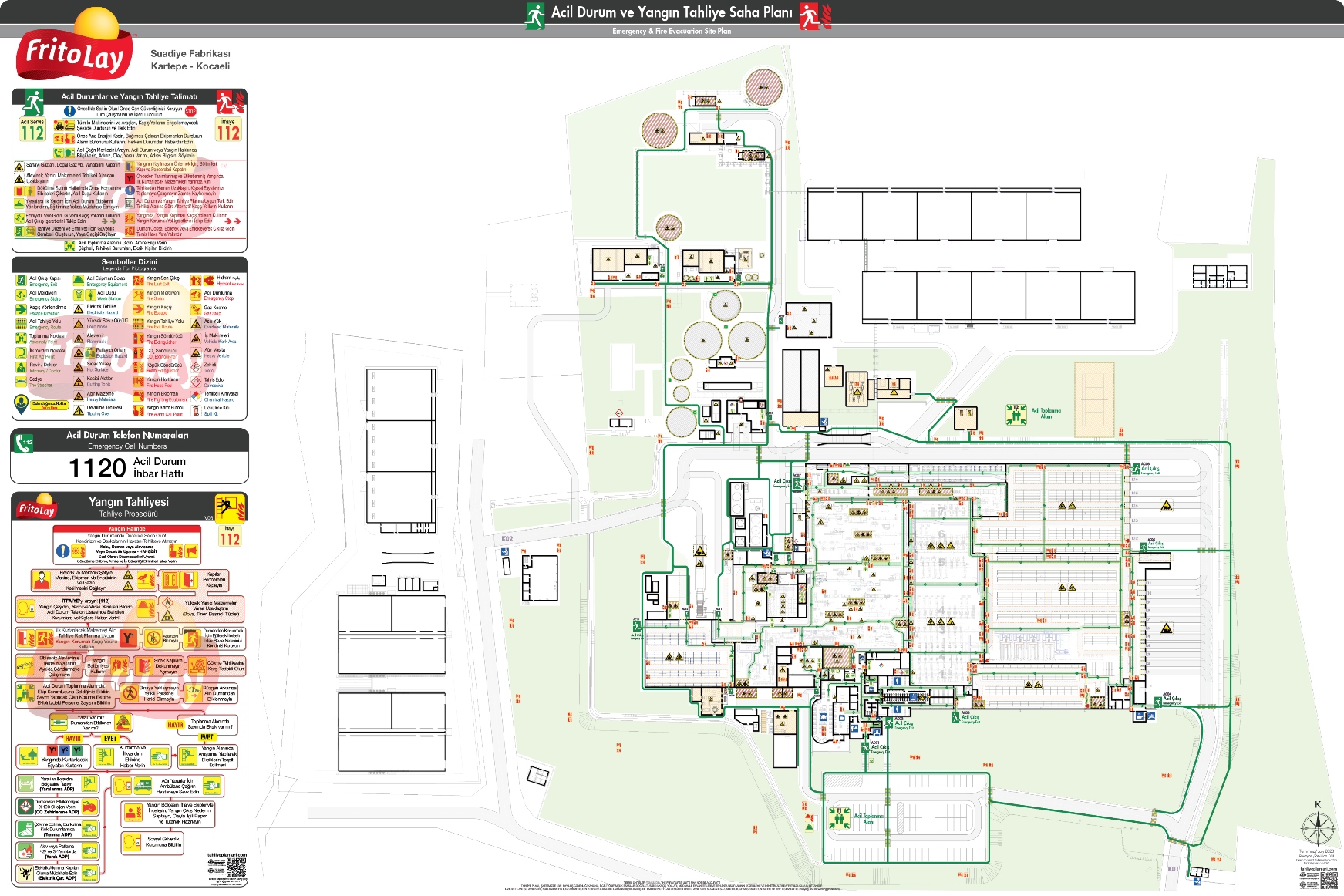This screenshot has width=1344, height=896.
Task: Click the green 112 phone icon
Action: [x=24, y=442]
